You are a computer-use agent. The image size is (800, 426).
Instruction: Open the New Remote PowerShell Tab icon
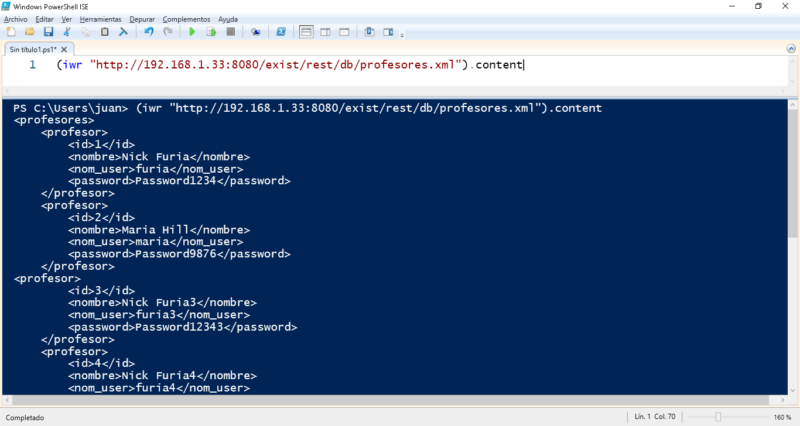pos(256,32)
